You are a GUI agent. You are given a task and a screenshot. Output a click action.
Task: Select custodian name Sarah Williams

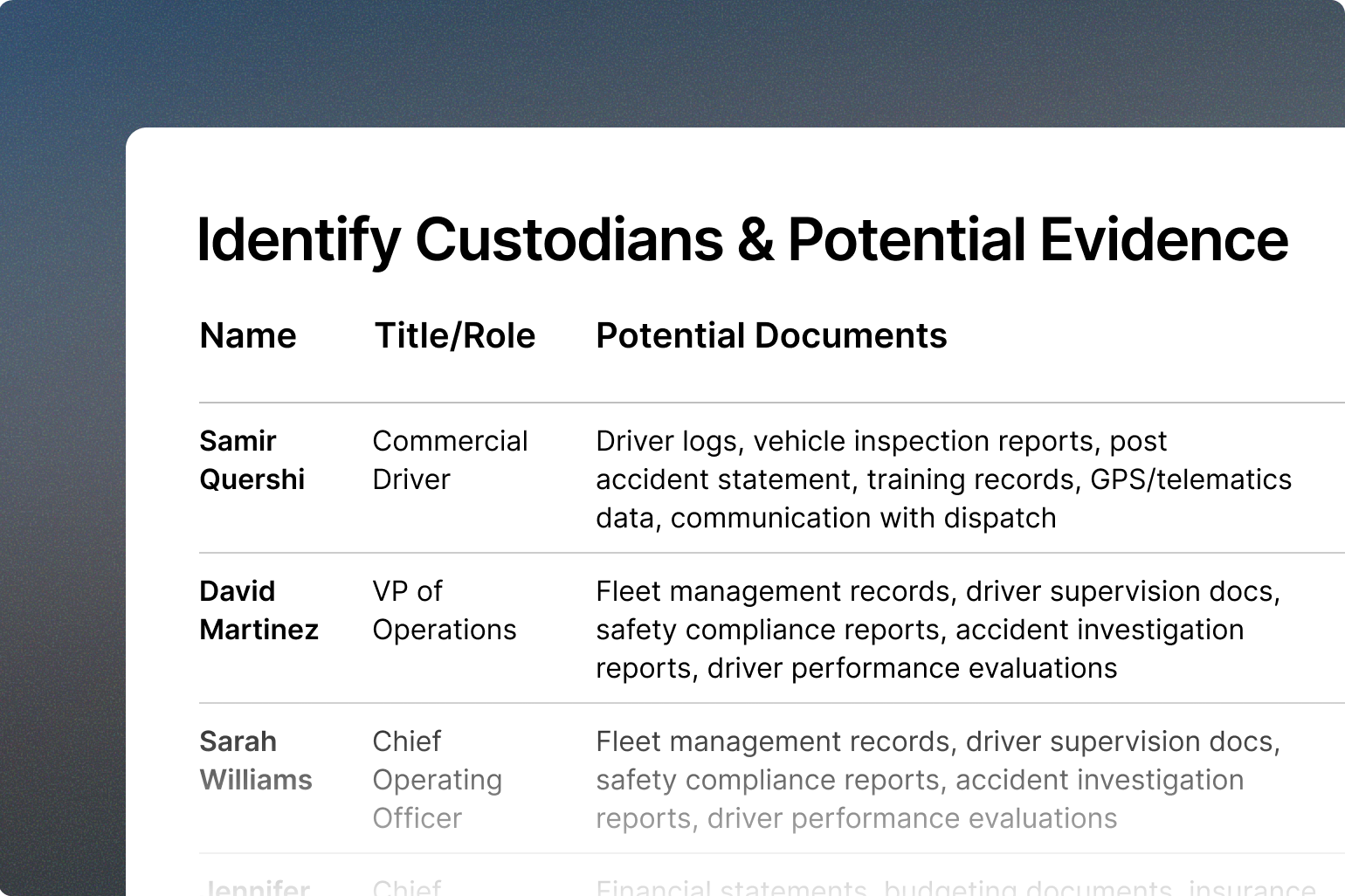pos(255,761)
